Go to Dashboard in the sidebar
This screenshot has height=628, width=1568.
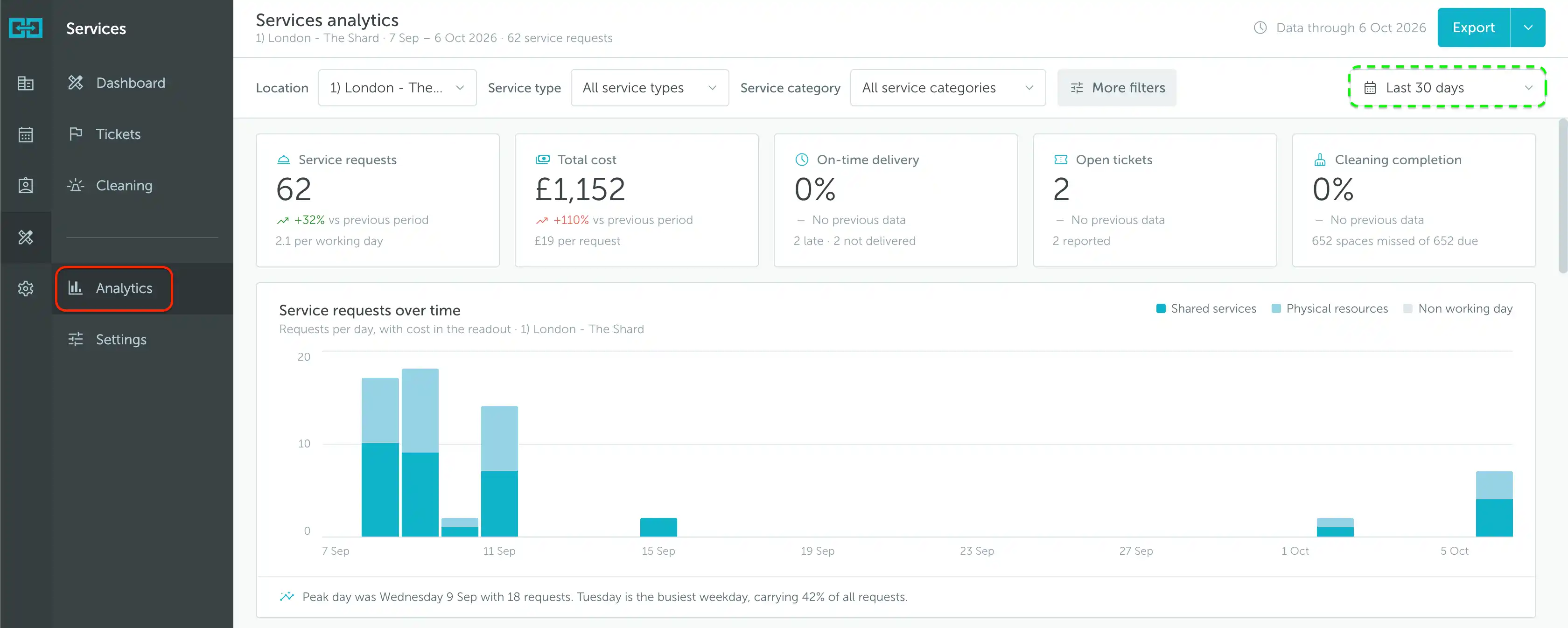pos(142,83)
